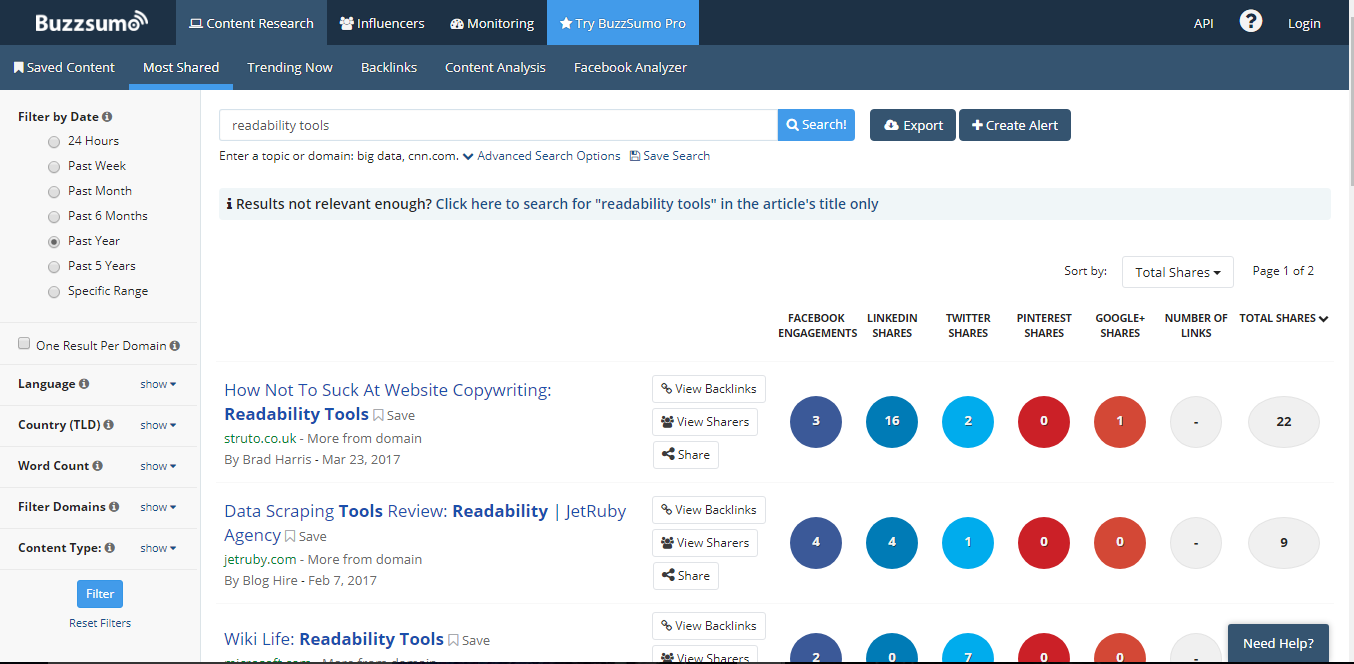Viewport: 1354px width, 664px height.
Task: Open the Try BuzzSumo Pro tab
Action: (x=623, y=23)
